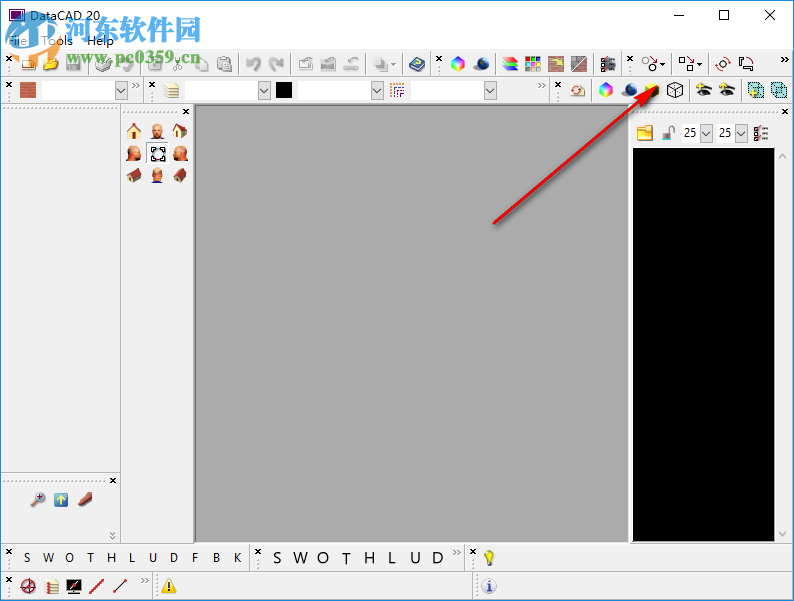Click the globe icon in top toolbar
The height and width of the screenshot is (601, 794).
click(482, 64)
